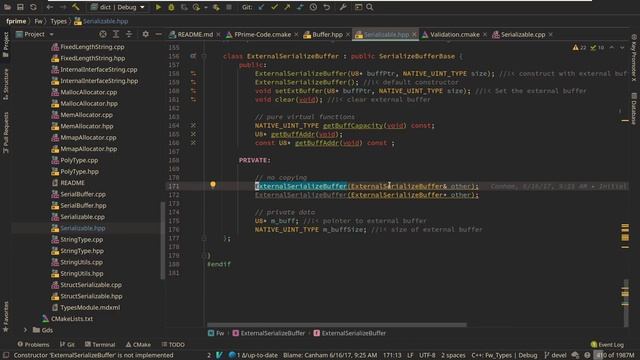Open the C++: Fw_Types | Debug context selector

[x=504, y=355]
